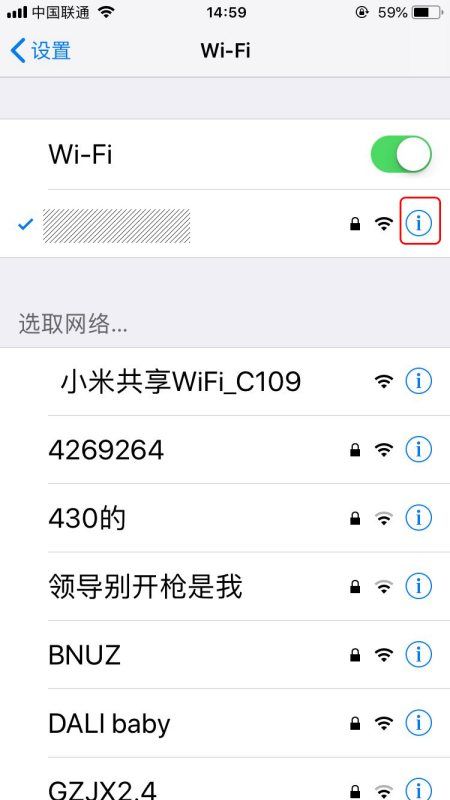Show info for DALI baby network
450x800 pixels.
pos(419,723)
